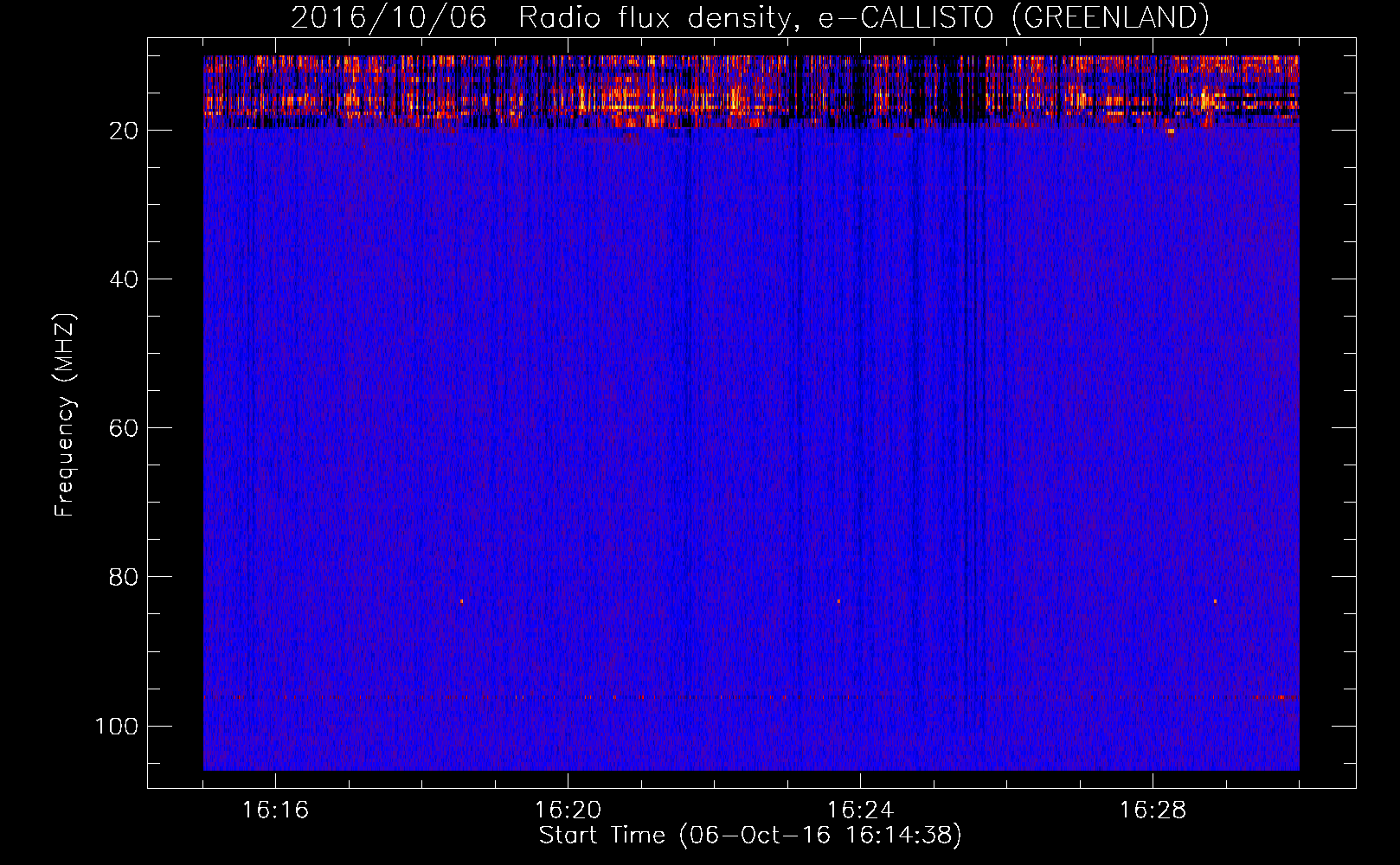The height and width of the screenshot is (865, 1400).
Task: Click the horizontal red interference line near 96 MHz
Action: pos(751,697)
